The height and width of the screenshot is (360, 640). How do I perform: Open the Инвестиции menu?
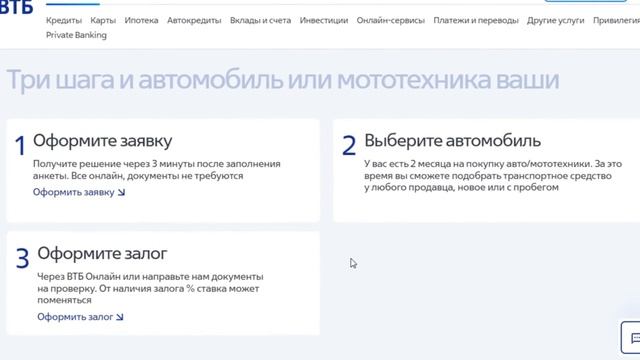click(x=324, y=20)
